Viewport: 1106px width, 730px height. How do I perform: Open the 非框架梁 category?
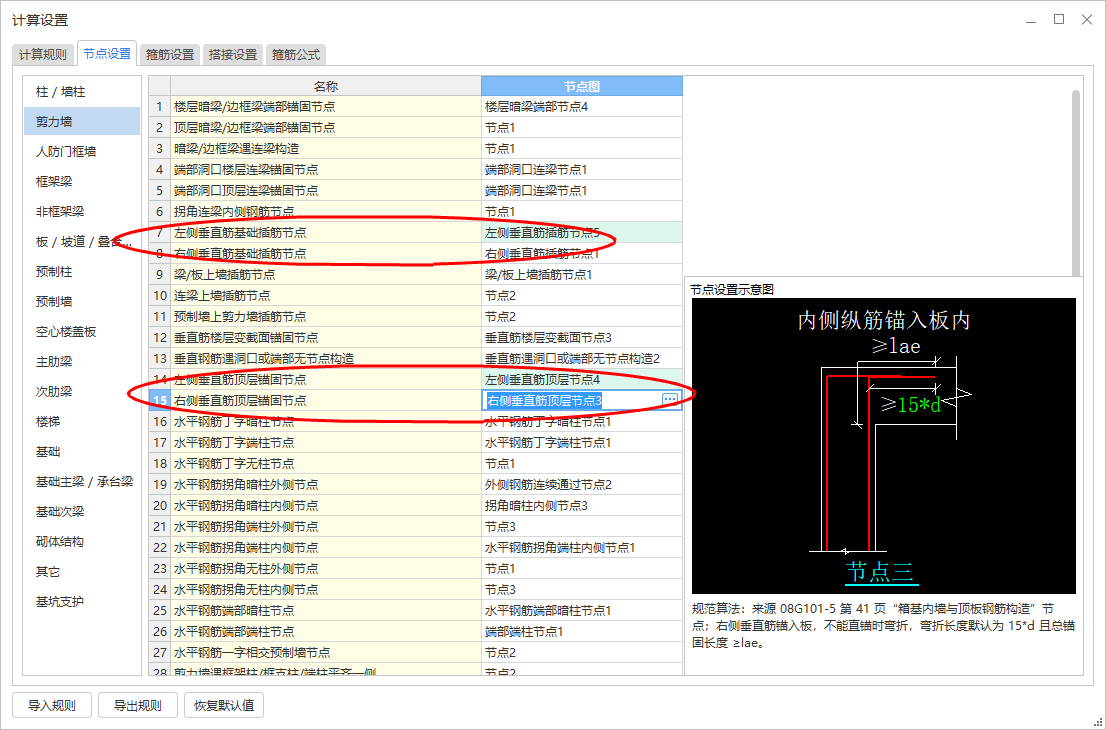82,212
